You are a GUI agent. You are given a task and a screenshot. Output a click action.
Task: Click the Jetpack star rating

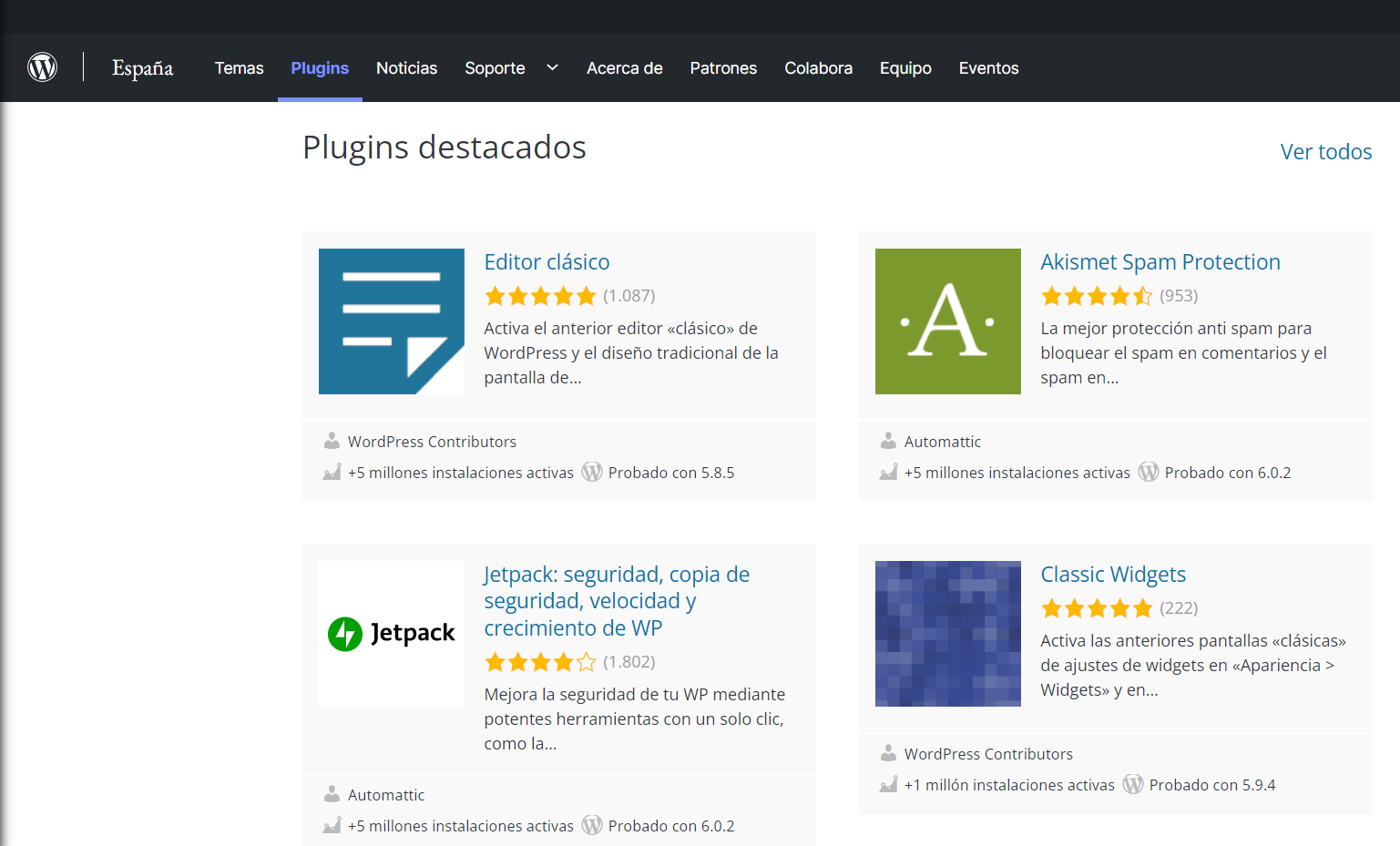click(540, 662)
